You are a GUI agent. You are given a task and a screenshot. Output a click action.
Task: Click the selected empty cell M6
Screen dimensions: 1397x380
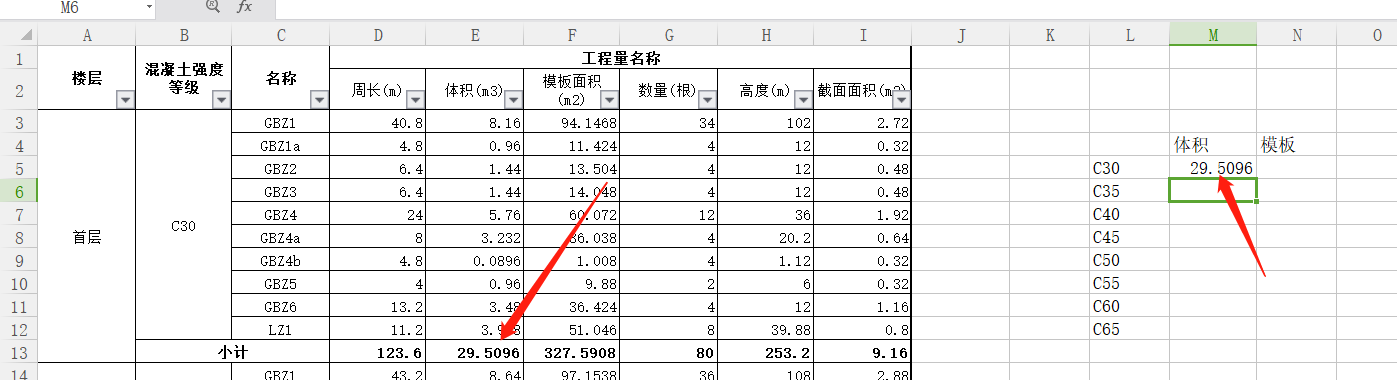[x=1212, y=191]
